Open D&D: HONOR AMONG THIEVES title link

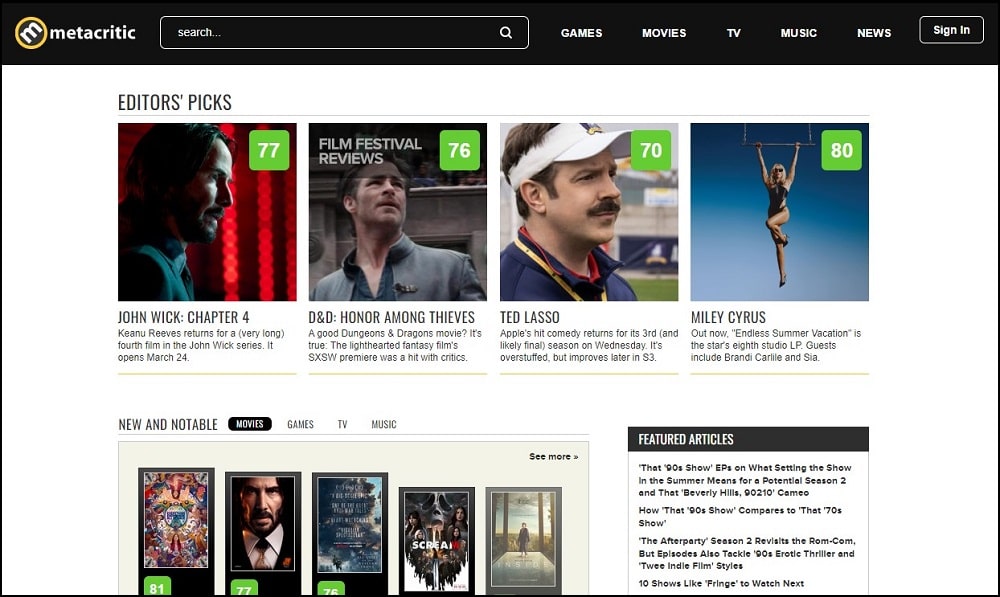click(392, 317)
